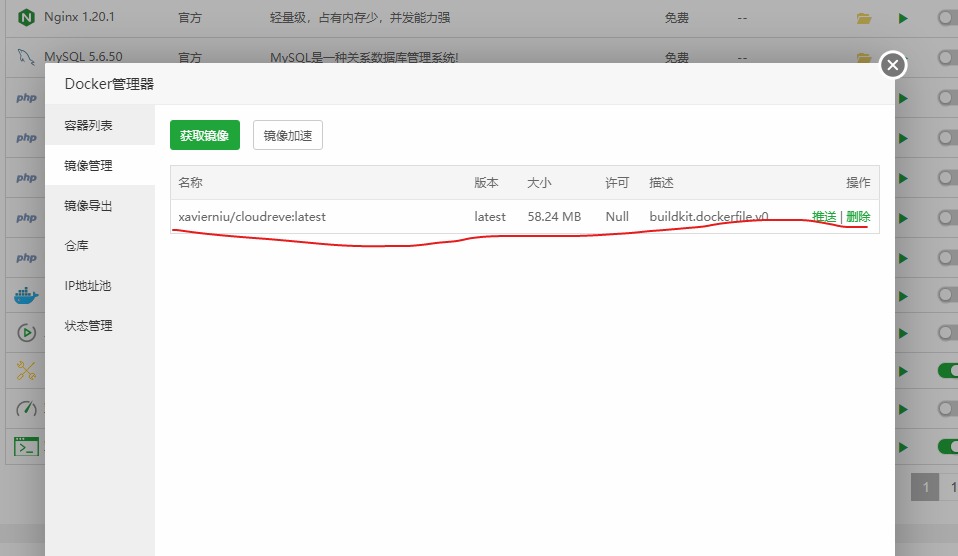Image resolution: width=958 pixels, height=556 pixels.
Task: Click the MySQL 5.6.50 name in background
Action: [x=83, y=56]
